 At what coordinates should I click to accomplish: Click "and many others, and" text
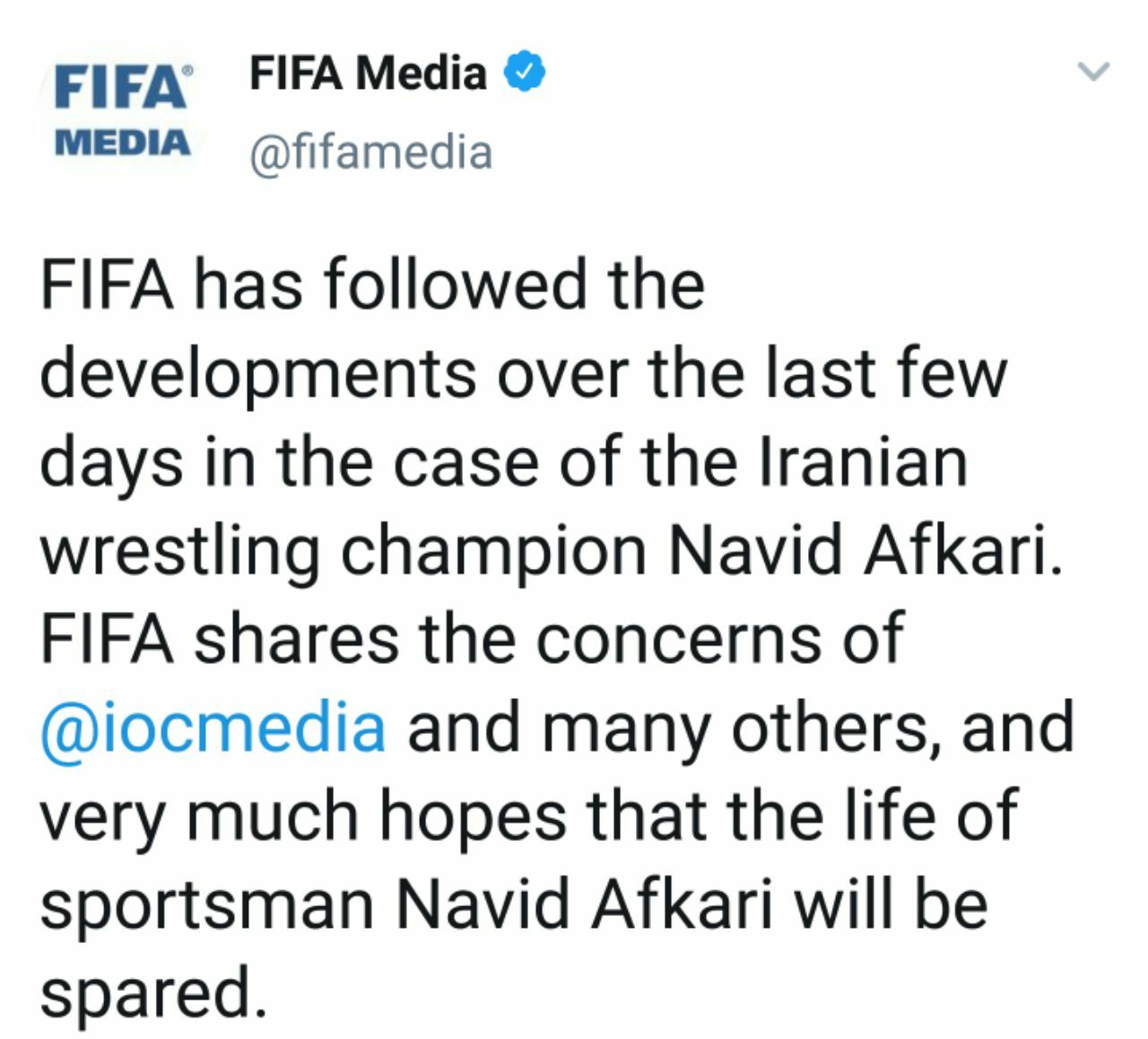click(x=741, y=729)
